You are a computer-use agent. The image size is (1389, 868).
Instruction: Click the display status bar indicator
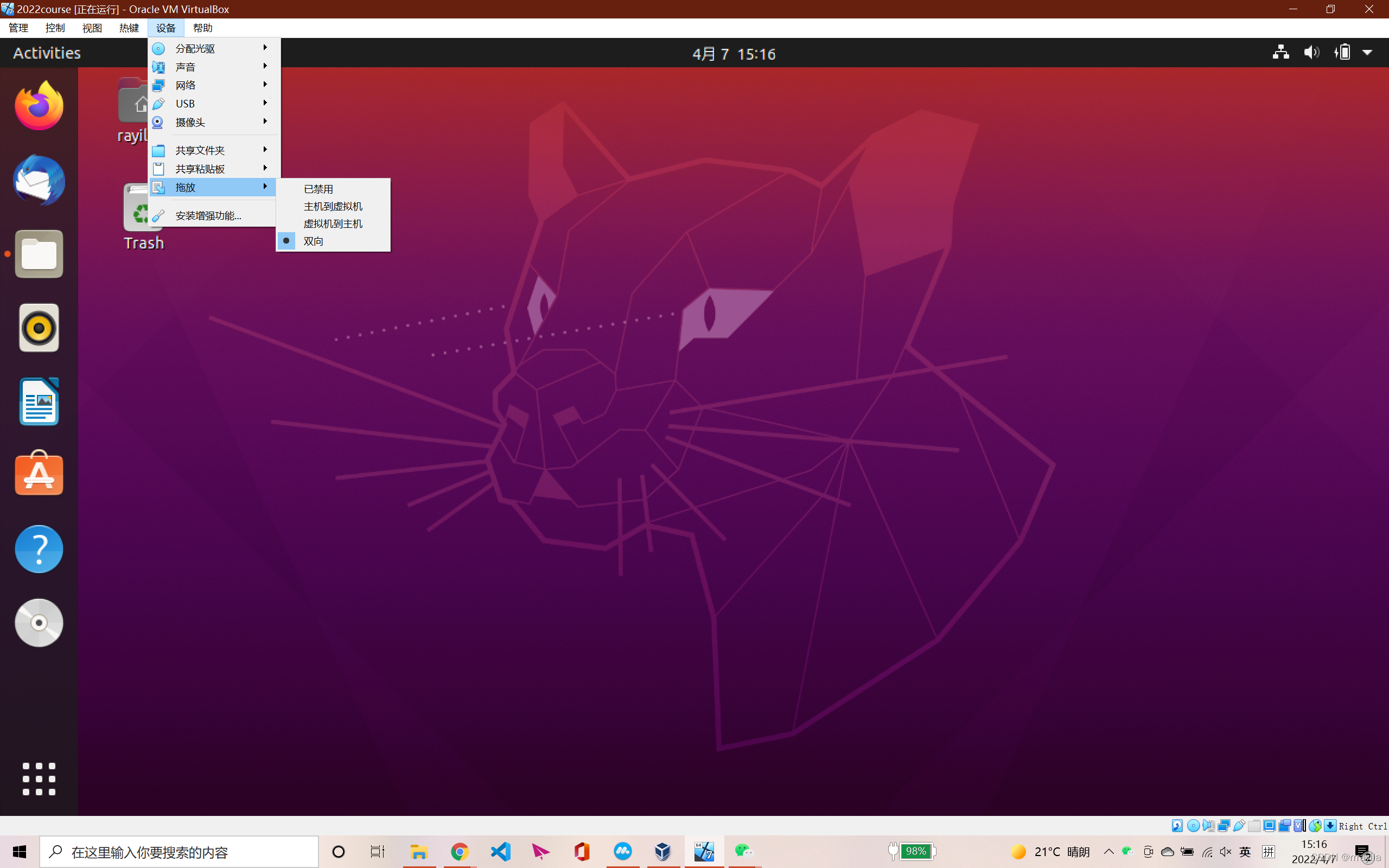[x=1269, y=826]
